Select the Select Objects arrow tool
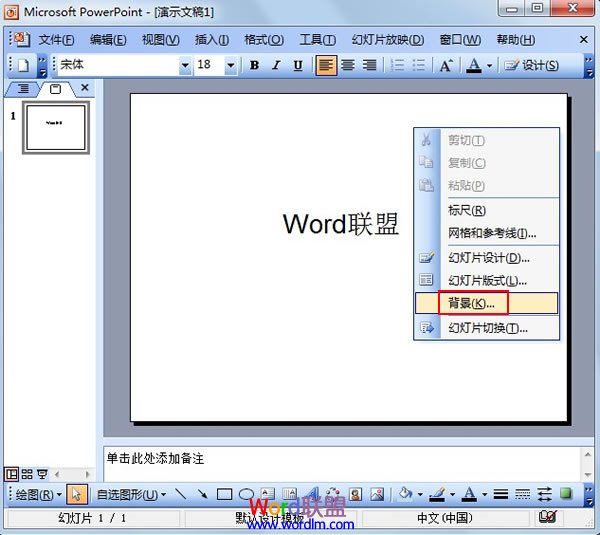 coord(77,494)
